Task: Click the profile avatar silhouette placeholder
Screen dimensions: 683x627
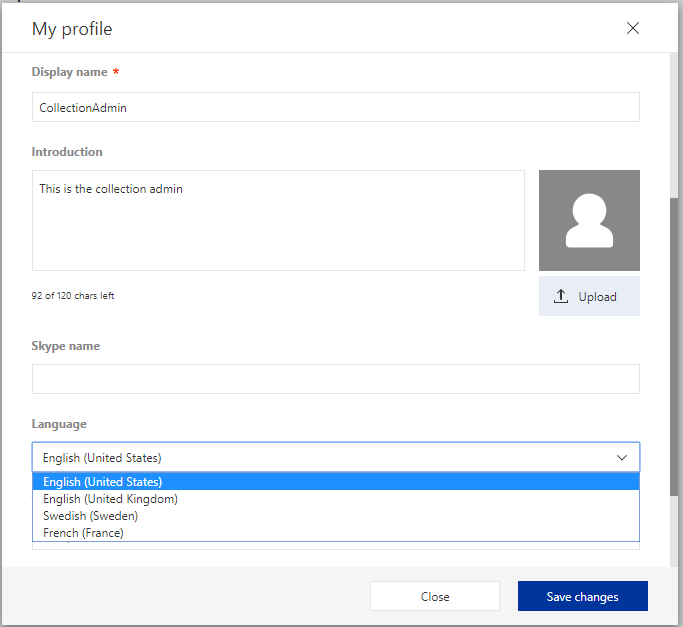Action: (589, 220)
